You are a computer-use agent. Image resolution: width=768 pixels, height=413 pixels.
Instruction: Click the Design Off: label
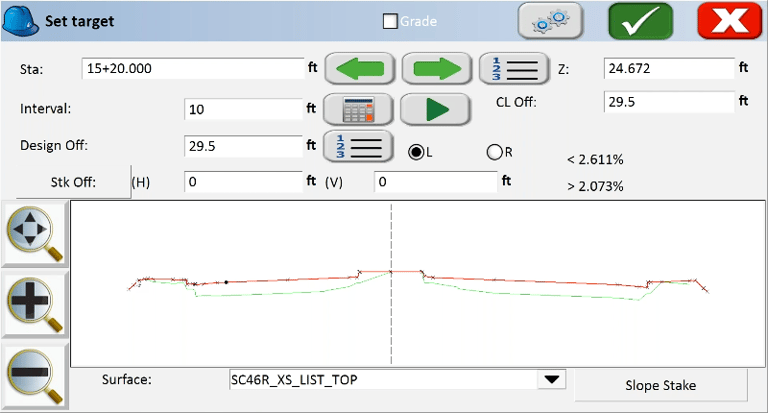54,146
